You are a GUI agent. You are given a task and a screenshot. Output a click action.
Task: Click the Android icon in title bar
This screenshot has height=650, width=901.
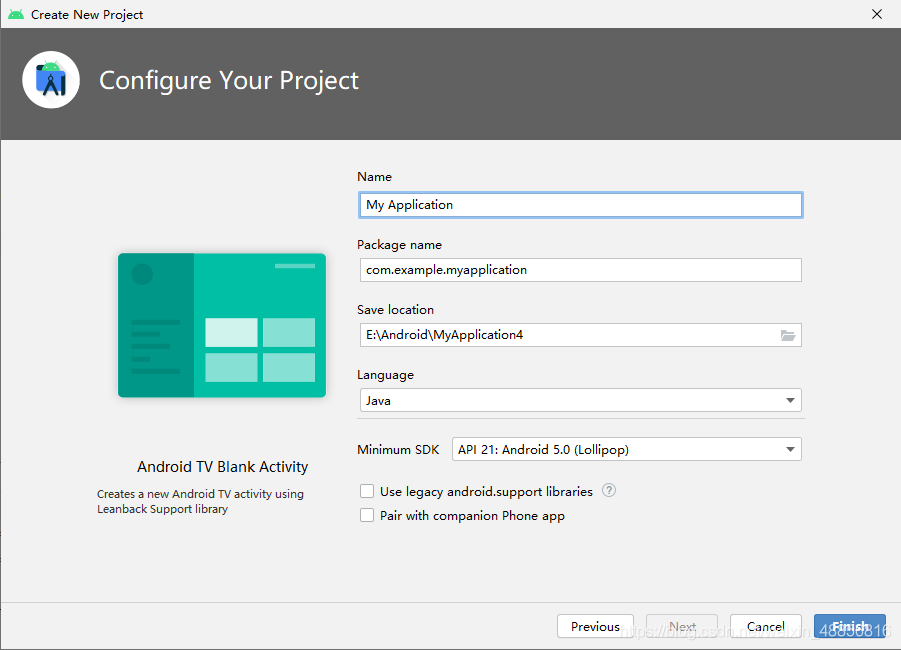tap(16, 14)
